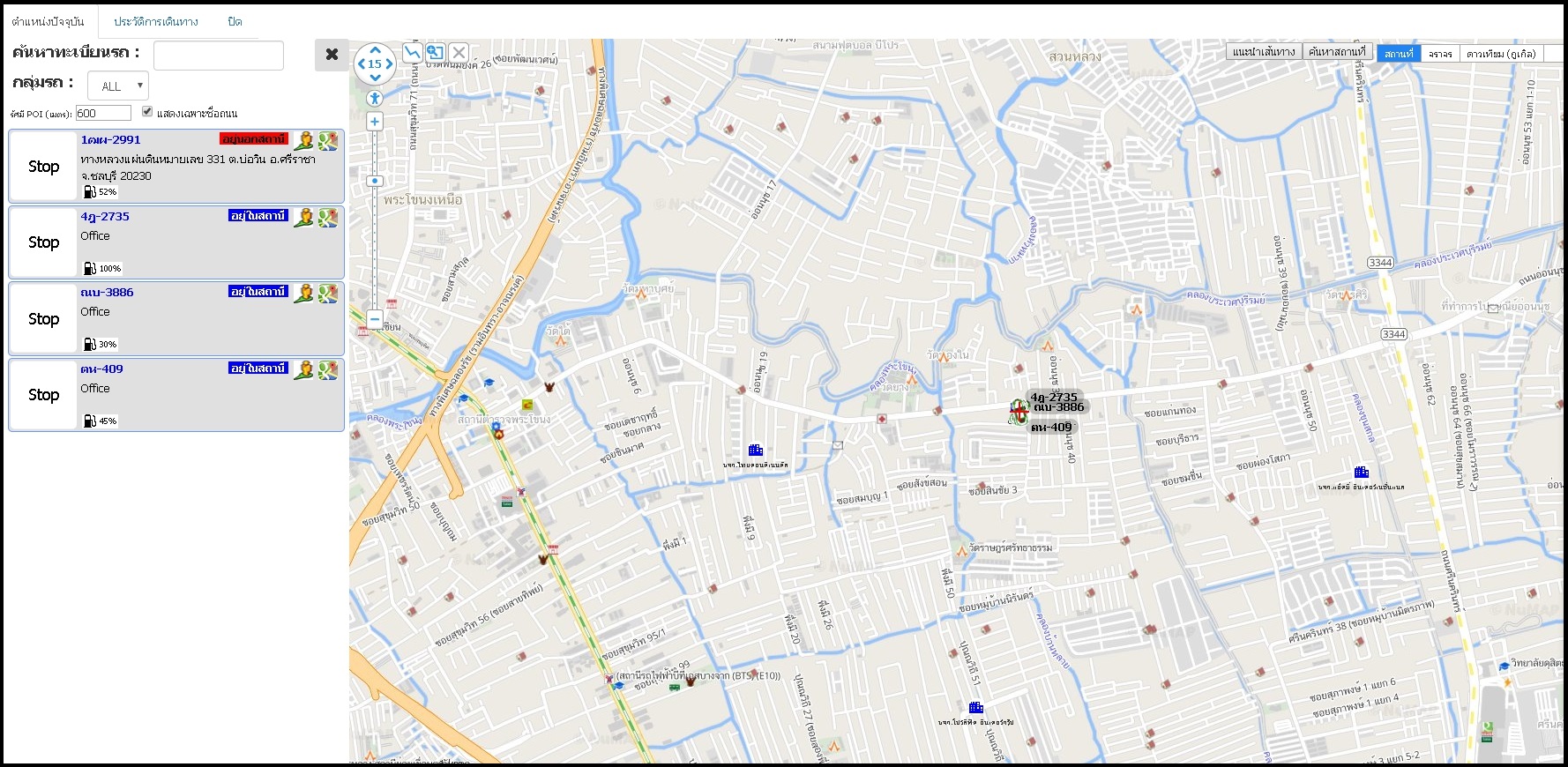Image resolution: width=1568 pixels, height=767 pixels.
Task: Click the map zoom slider handle
Action: tap(375, 181)
